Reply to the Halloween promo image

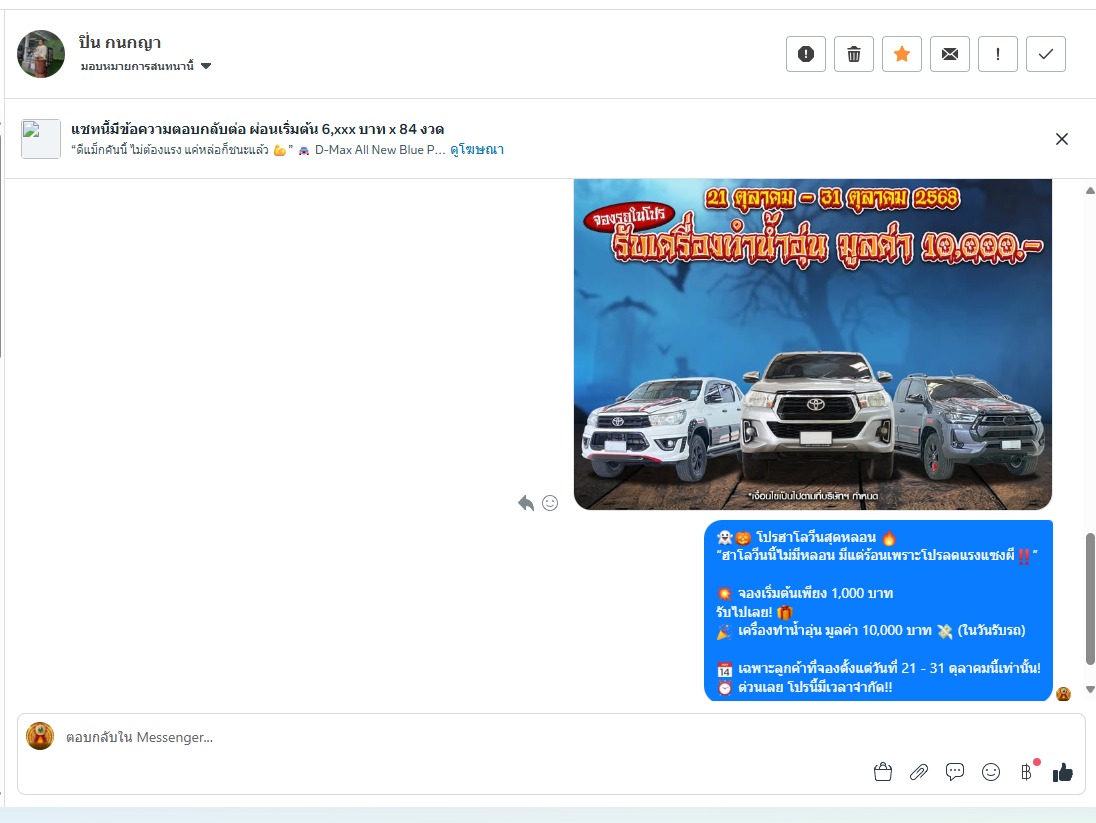(526, 503)
